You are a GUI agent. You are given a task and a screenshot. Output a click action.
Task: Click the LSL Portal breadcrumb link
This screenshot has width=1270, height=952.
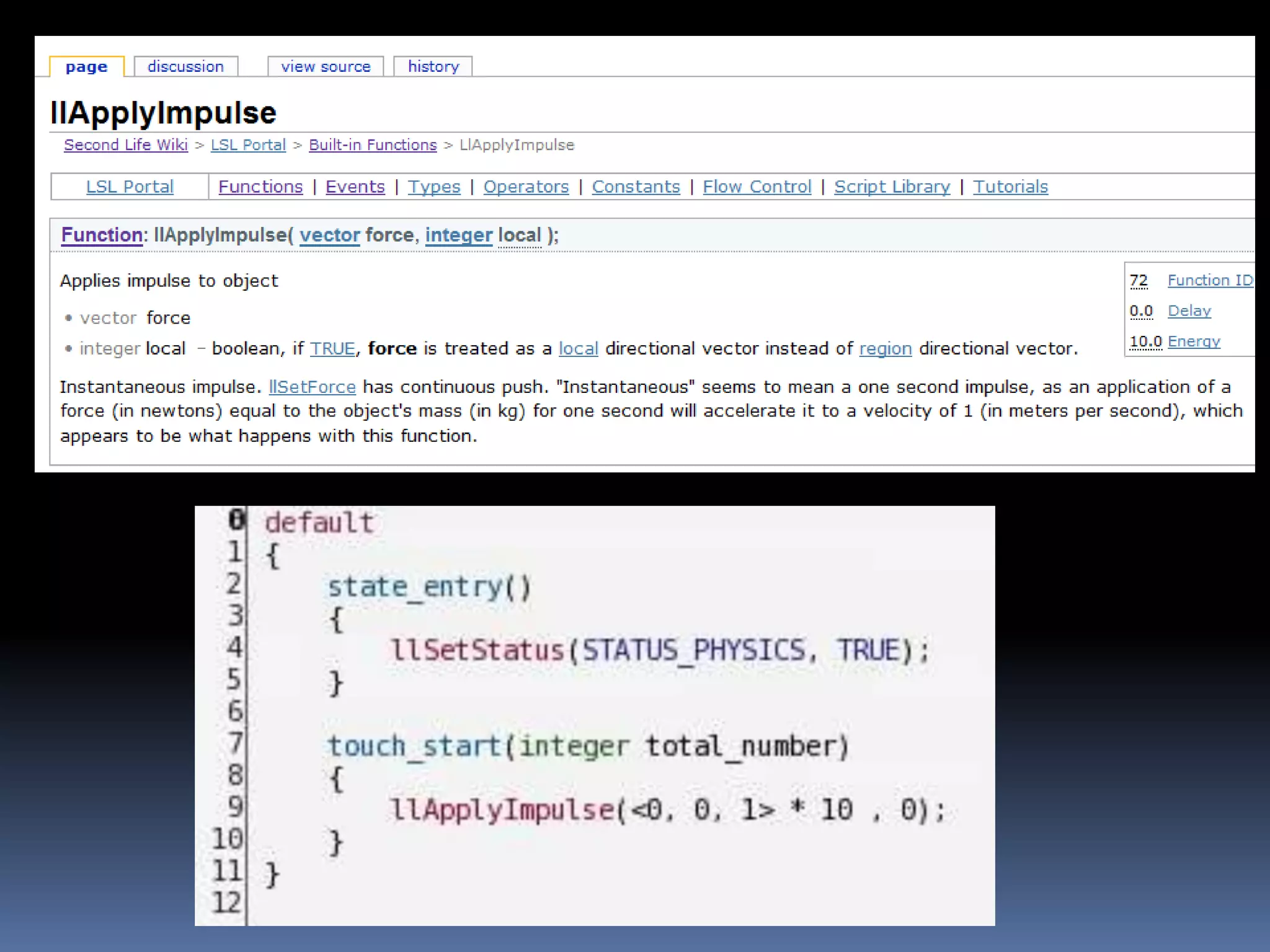(248, 145)
